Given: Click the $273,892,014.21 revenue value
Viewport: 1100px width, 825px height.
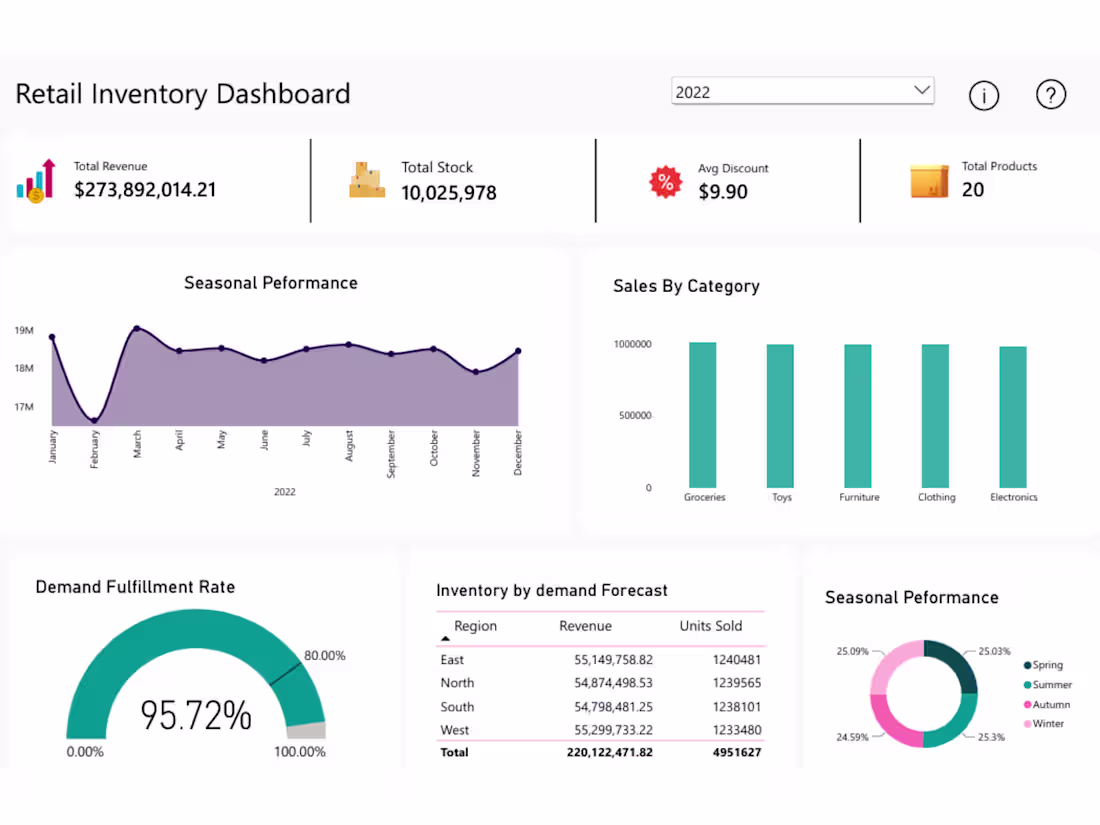Looking at the screenshot, I should tap(145, 189).
